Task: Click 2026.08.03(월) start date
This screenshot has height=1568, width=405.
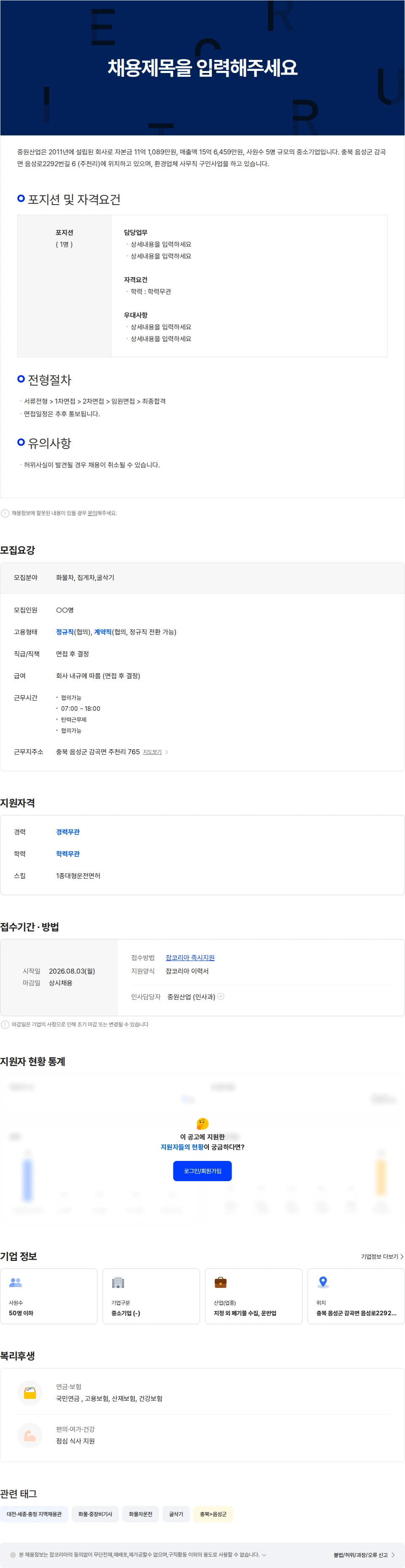Action: tap(72, 971)
